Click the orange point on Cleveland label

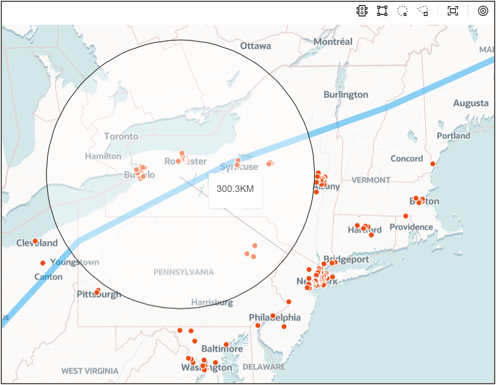(x=35, y=241)
